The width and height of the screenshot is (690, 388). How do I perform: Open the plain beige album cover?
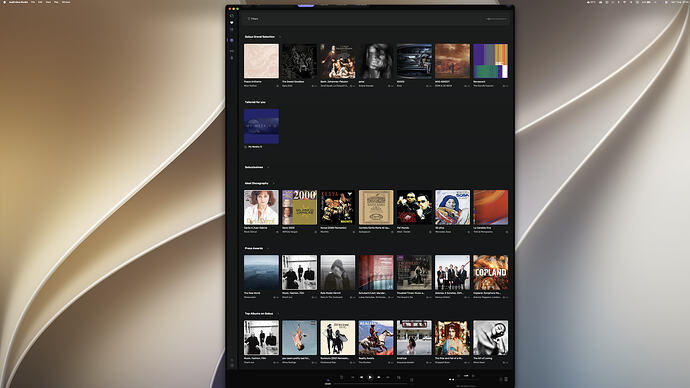point(261,61)
